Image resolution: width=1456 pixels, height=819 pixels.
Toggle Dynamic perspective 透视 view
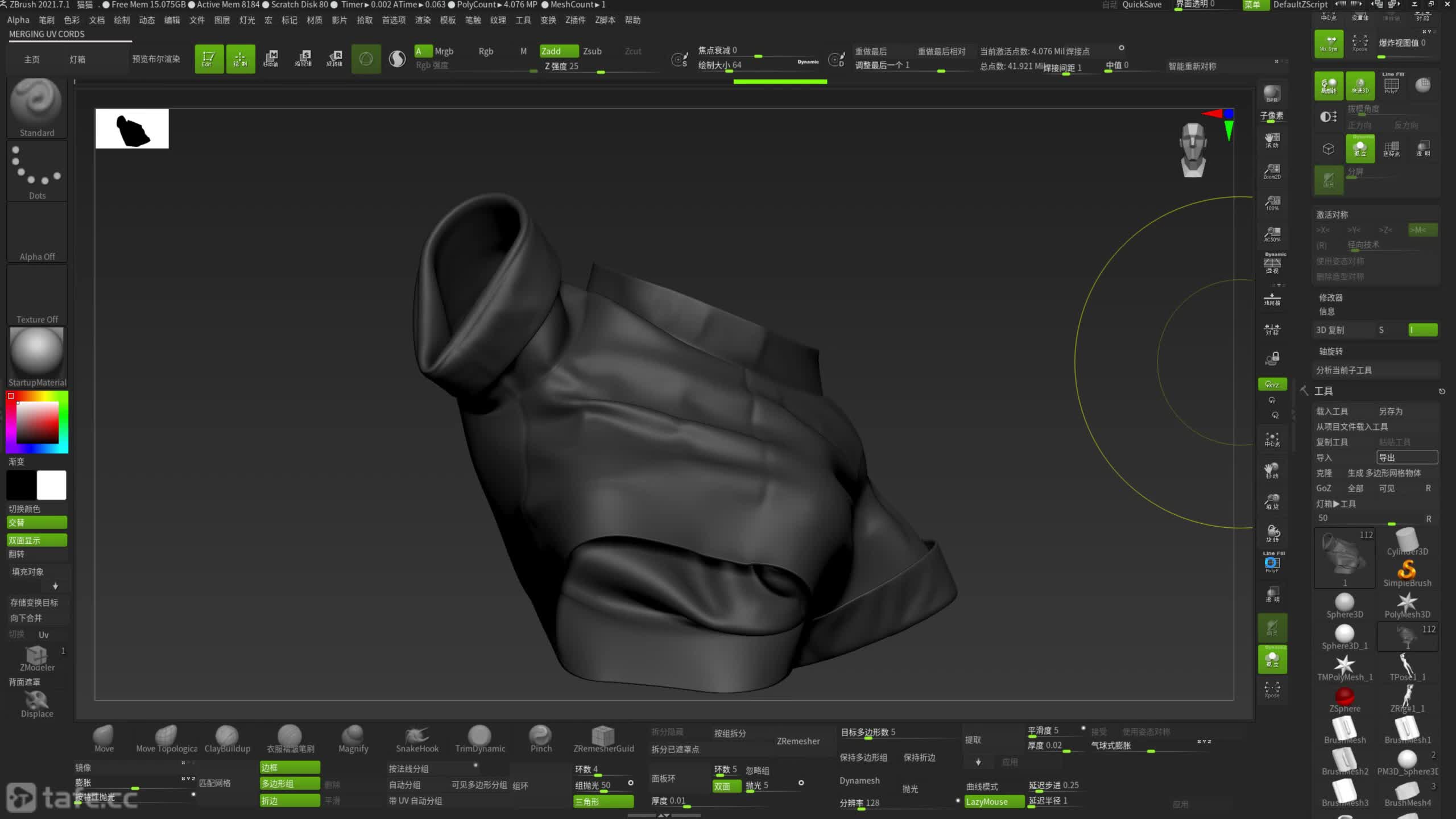(1272, 263)
